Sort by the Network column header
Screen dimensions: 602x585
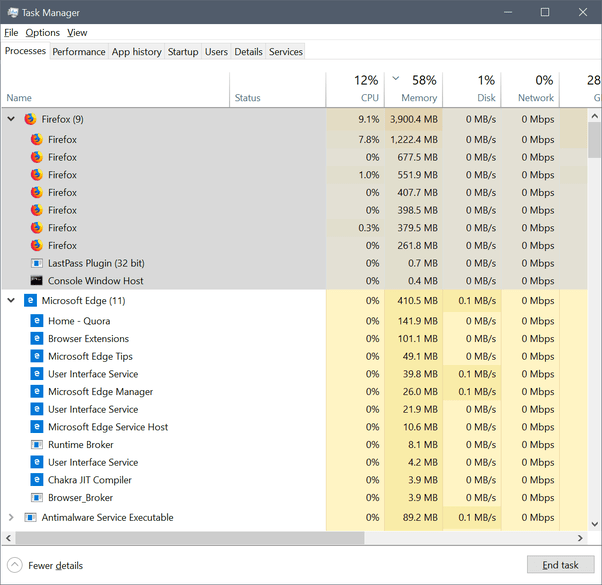pyautogui.click(x=530, y=90)
